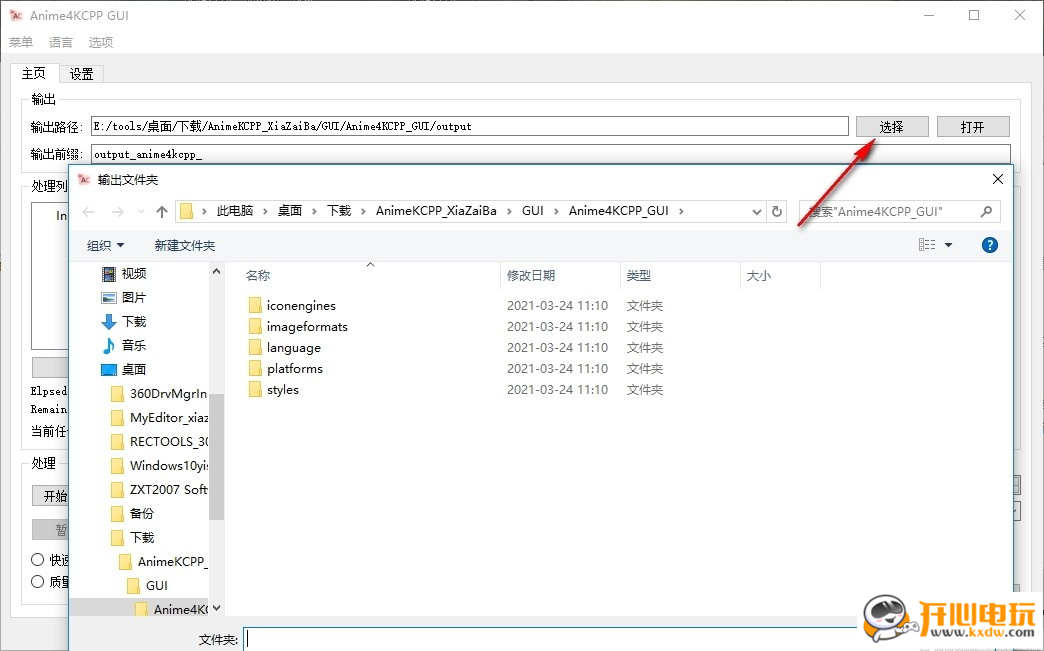The width and height of the screenshot is (1044, 651).
Task: Select ZXT2007 Soft folder in tree
Action: [159, 489]
